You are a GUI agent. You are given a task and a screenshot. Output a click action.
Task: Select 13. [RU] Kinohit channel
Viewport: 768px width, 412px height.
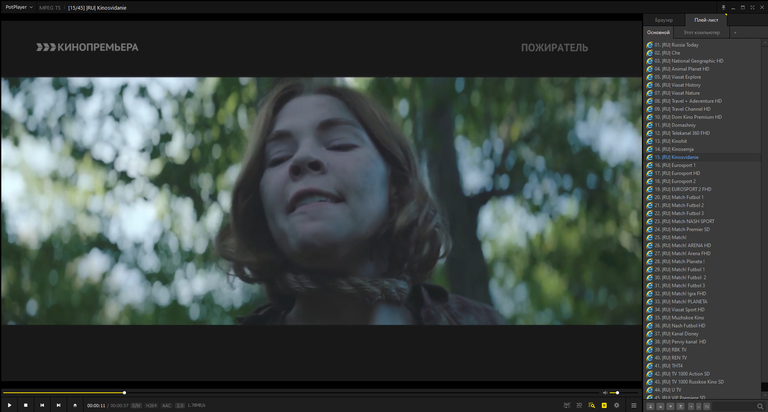click(x=703, y=141)
